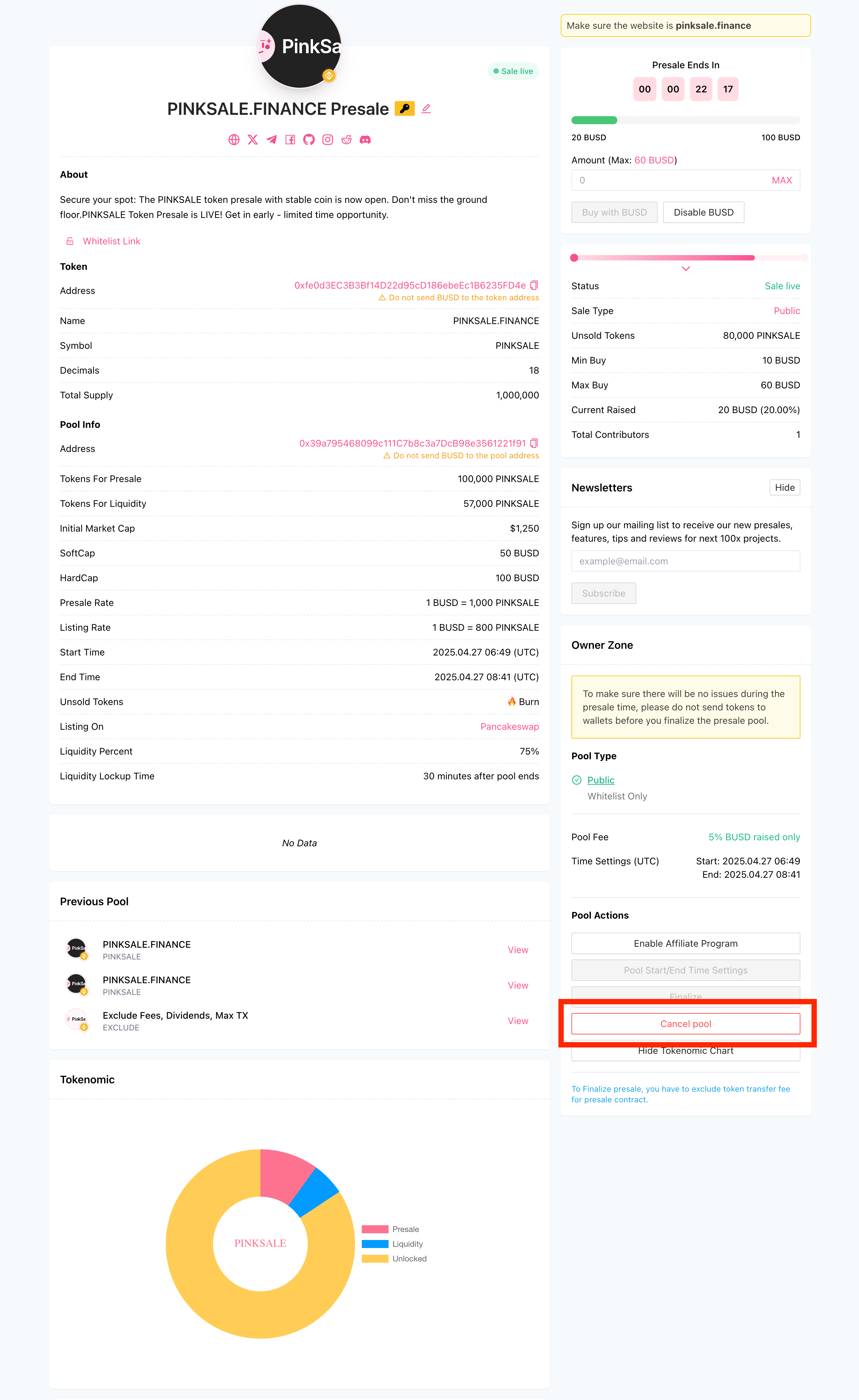The image size is (859, 1400).
Task: Click the Buy with BUSD button
Action: click(614, 213)
